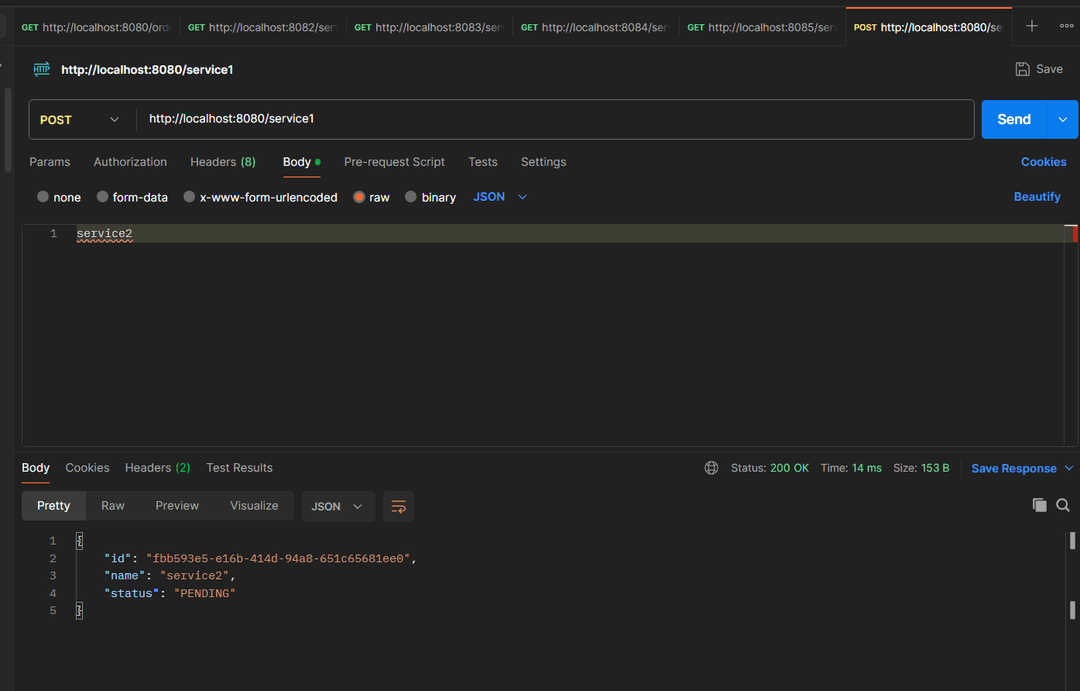
Task: Select the form-data radio option
Action: (102, 197)
